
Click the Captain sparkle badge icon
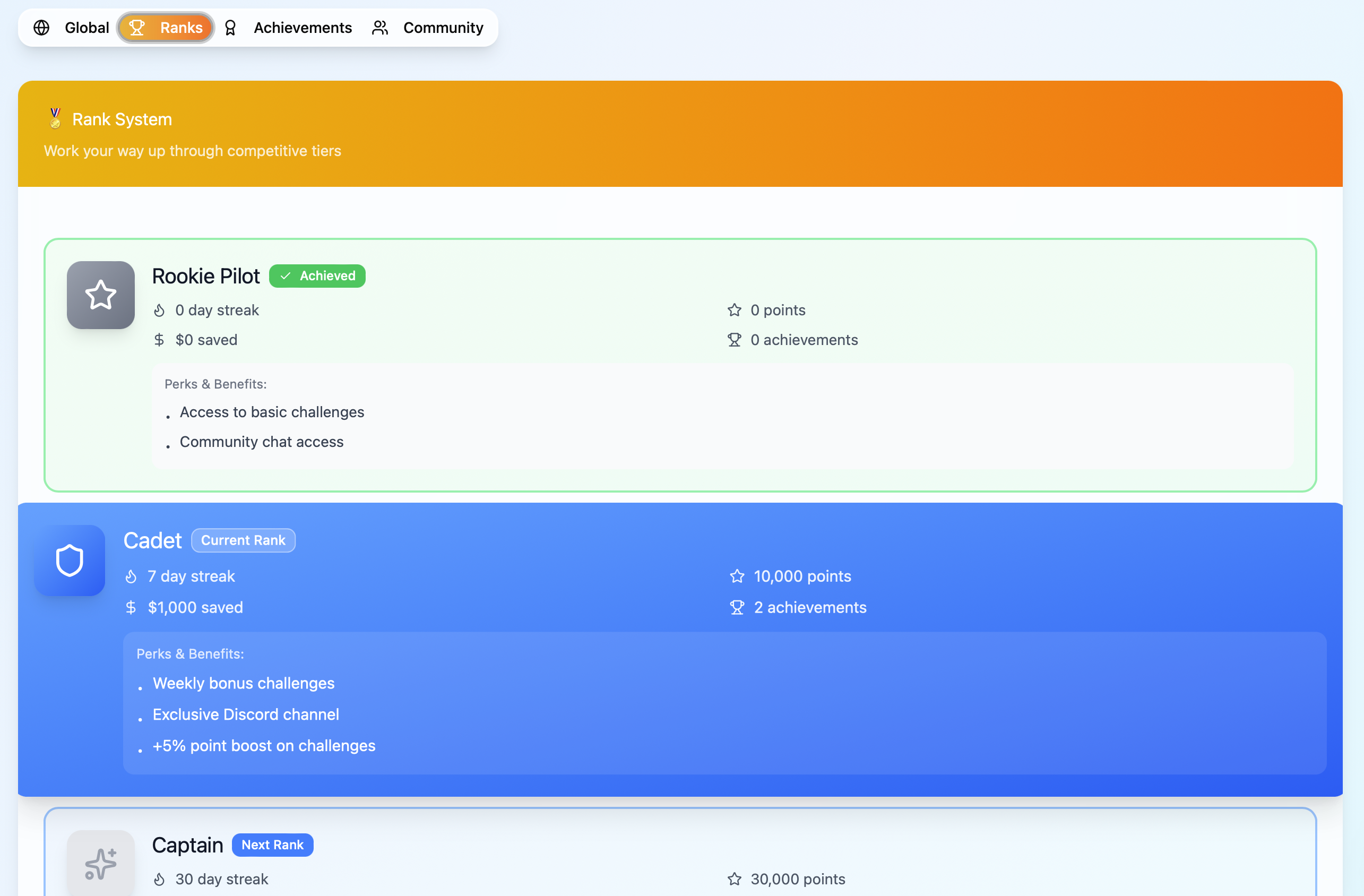(100, 863)
